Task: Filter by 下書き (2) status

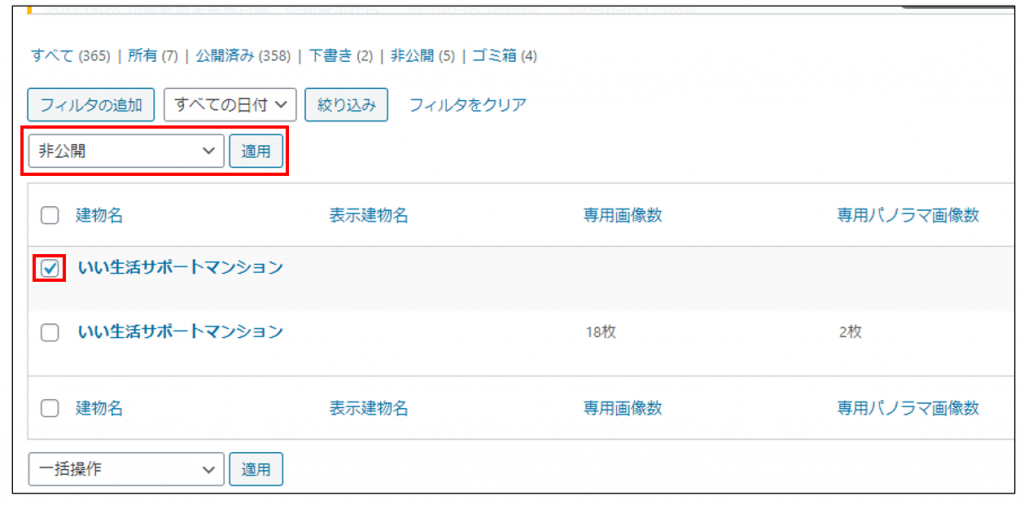Action: 341,56
